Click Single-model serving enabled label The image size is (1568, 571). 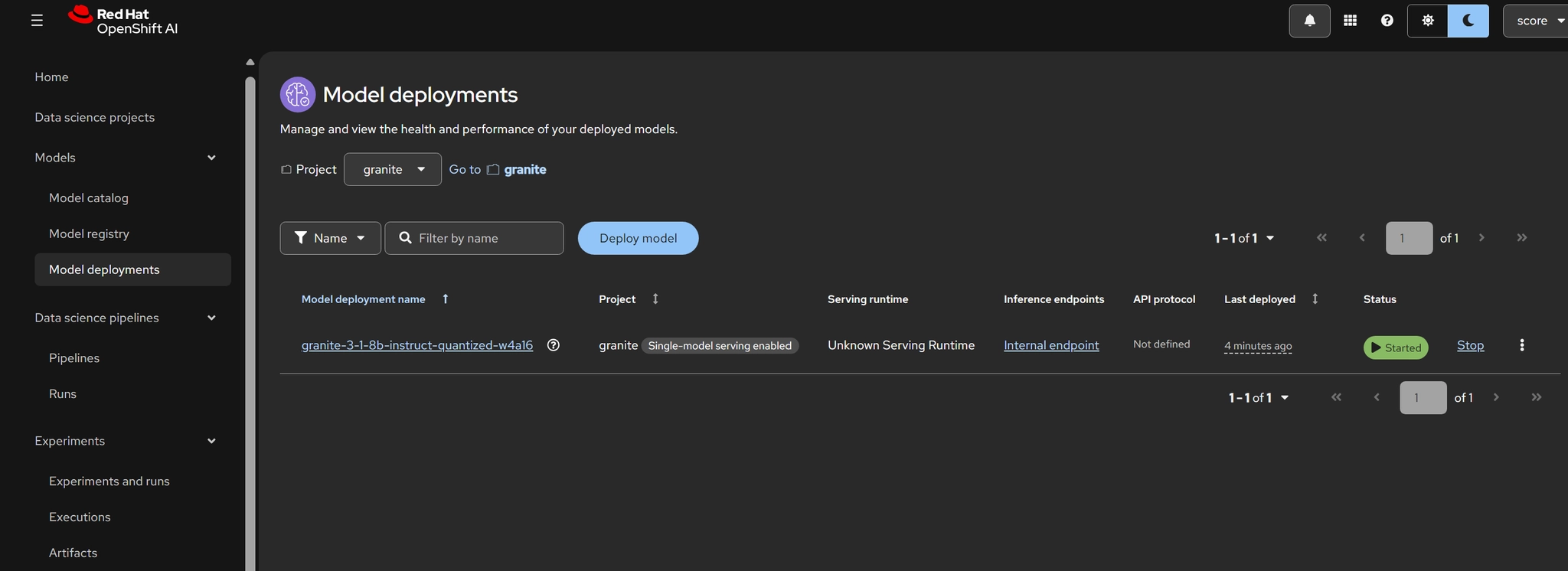pos(720,346)
